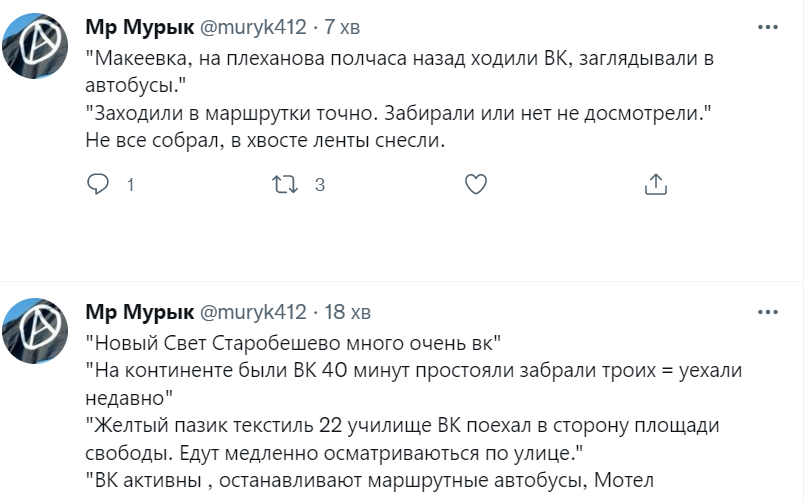The height and width of the screenshot is (503, 806).
Task: Click the reply icon on the 7 хв tweet
Action: (98, 184)
